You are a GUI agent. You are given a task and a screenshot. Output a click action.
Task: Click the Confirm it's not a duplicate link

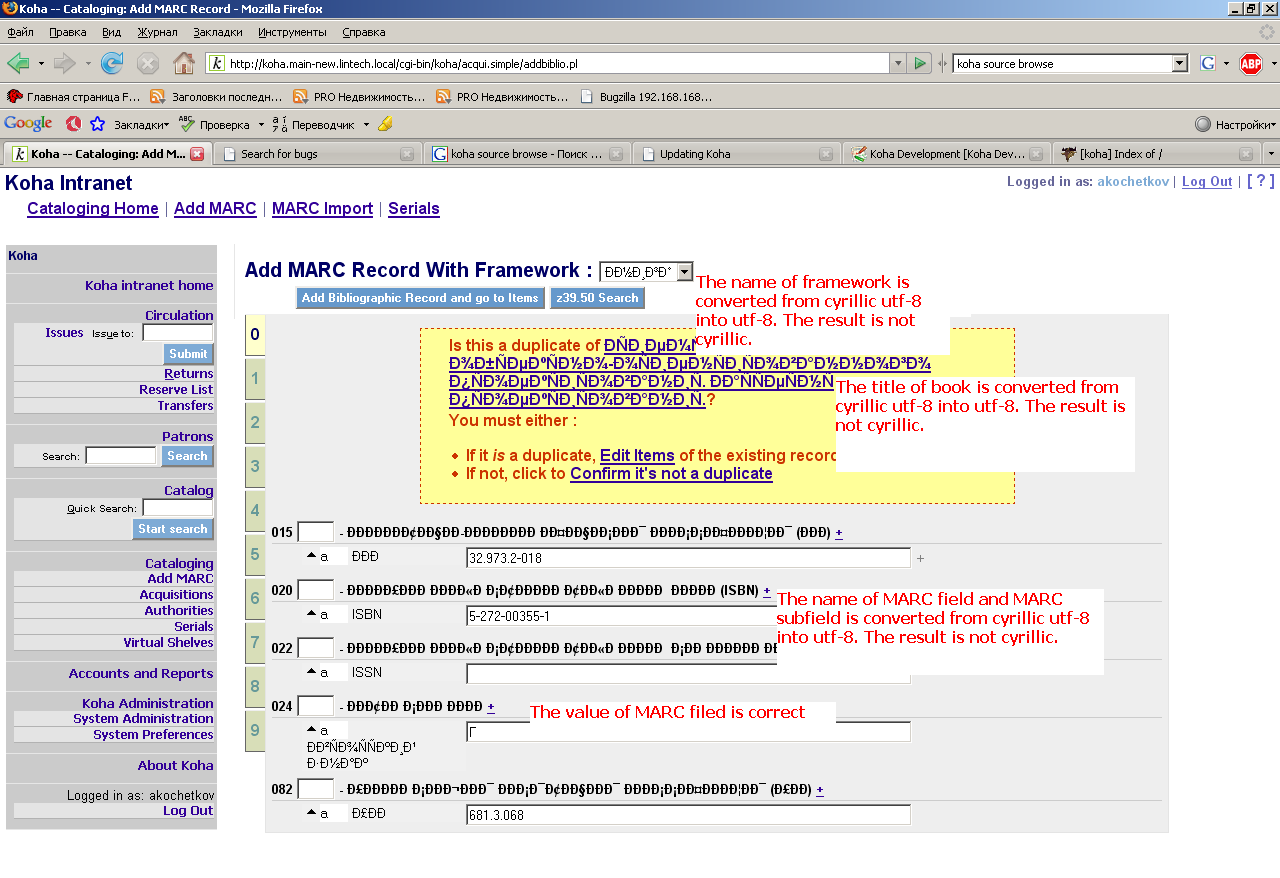(671, 473)
